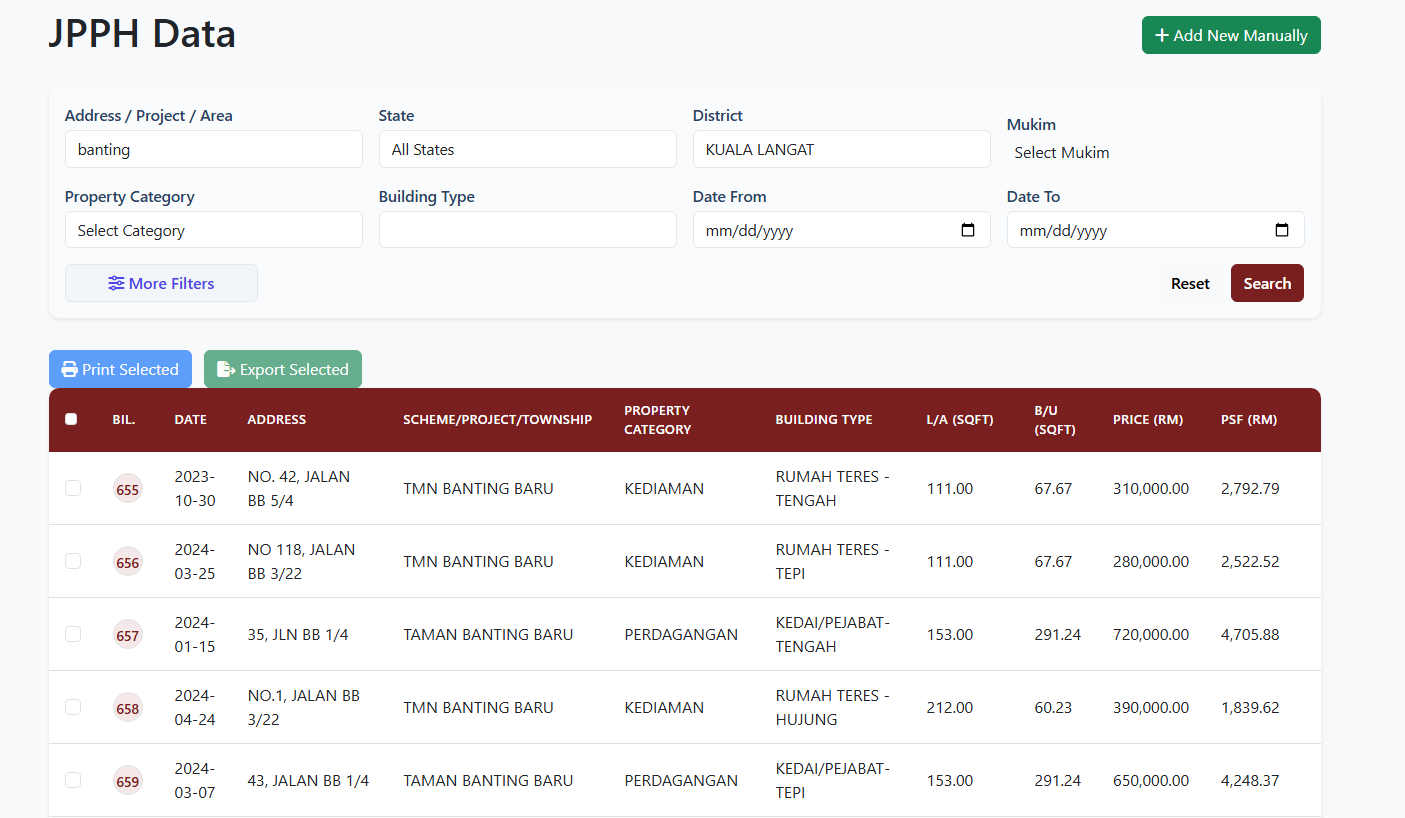Open the District field showing KUALA LANGAT
Image resolution: width=1405 pixels, height=818 pixels.
click(841, 149)
